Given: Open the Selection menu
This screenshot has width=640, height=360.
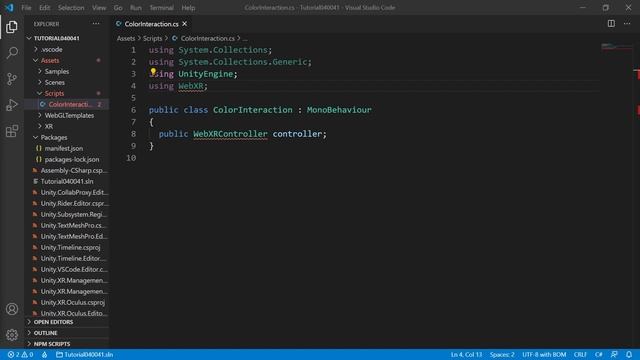Looking at the screenshot, I should pyautogui.click(x=71, y=7).
